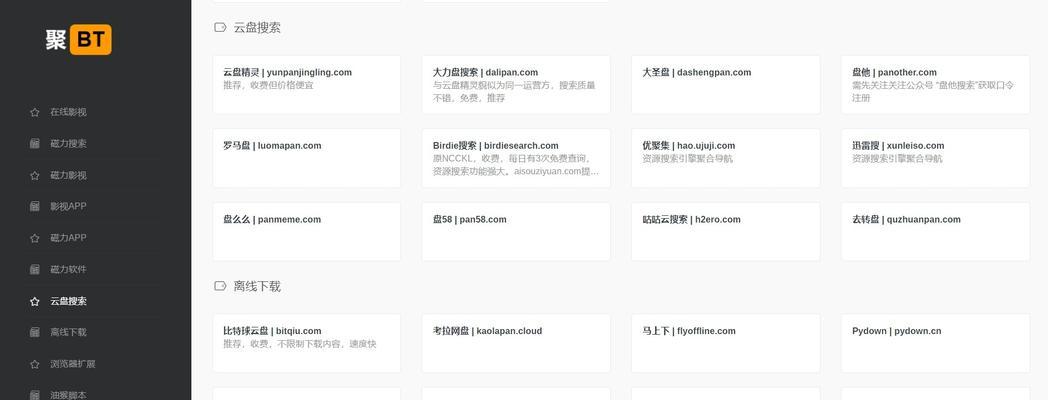Visit 考拉网盘 kaolapan.cloud
The height and width of the screenshot is (400, 1048).
coord(516,343)
